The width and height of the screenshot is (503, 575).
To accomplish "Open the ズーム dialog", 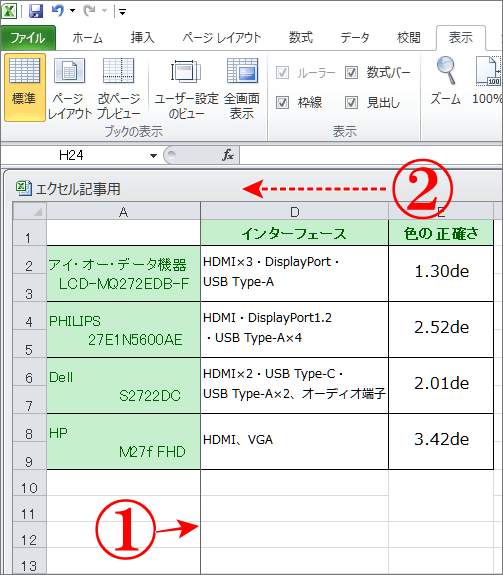I will click(x=445, y=81).
